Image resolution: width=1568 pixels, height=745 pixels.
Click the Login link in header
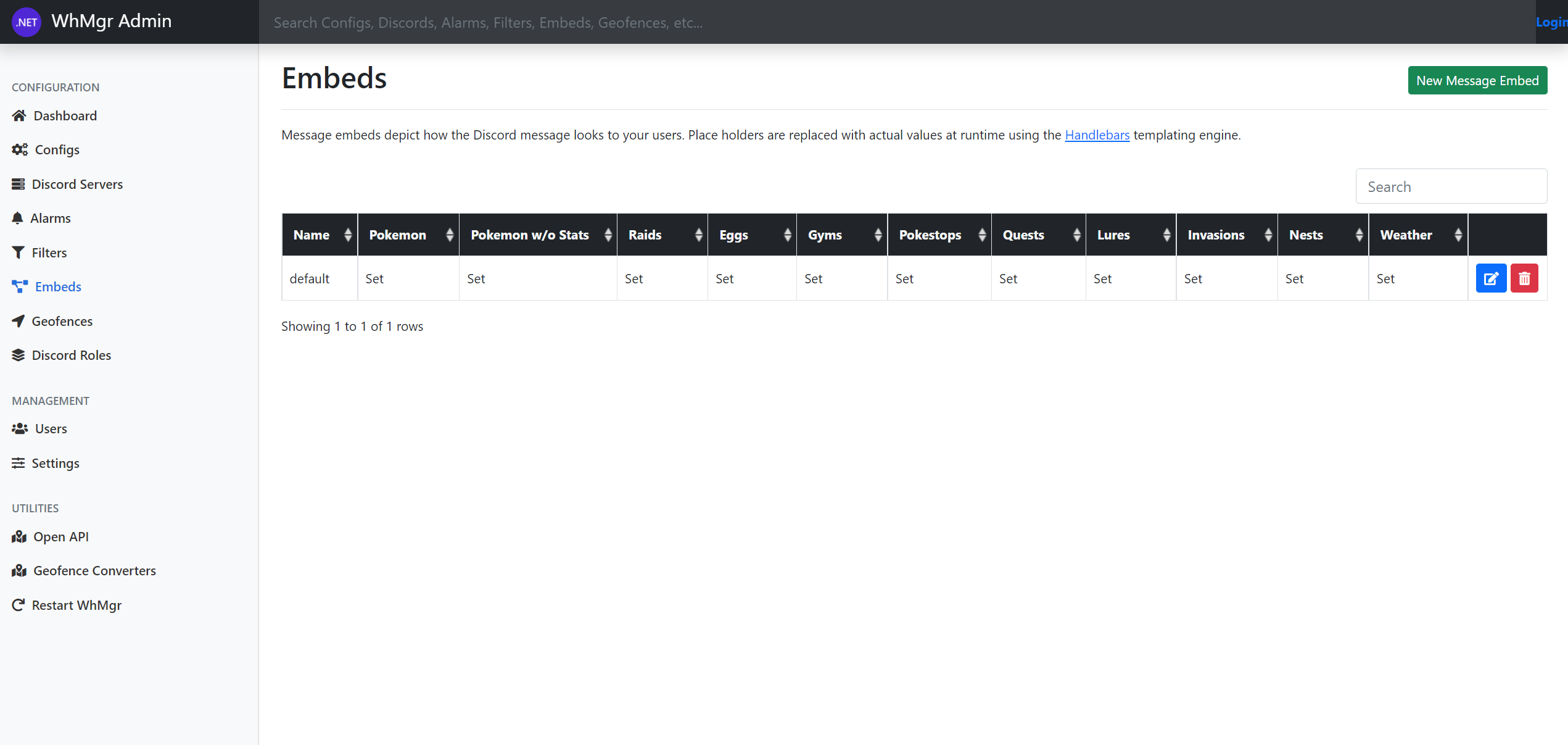coord(1550,22)
